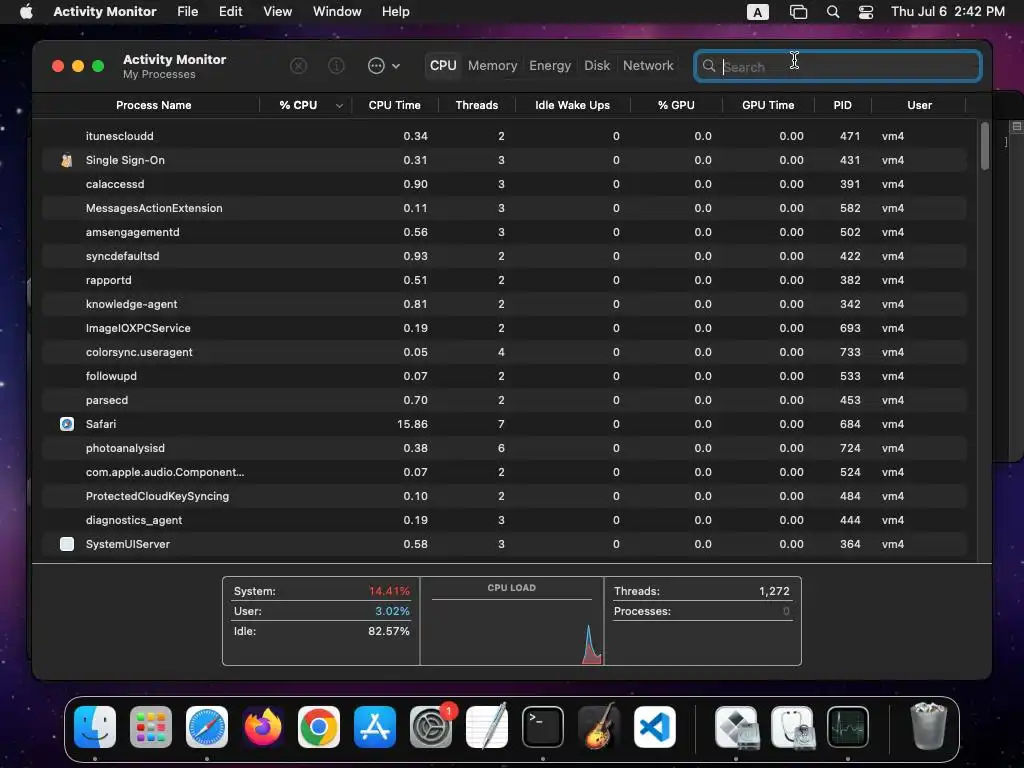Select the ProtectedCloudKeySyncing process

[504, 496]
